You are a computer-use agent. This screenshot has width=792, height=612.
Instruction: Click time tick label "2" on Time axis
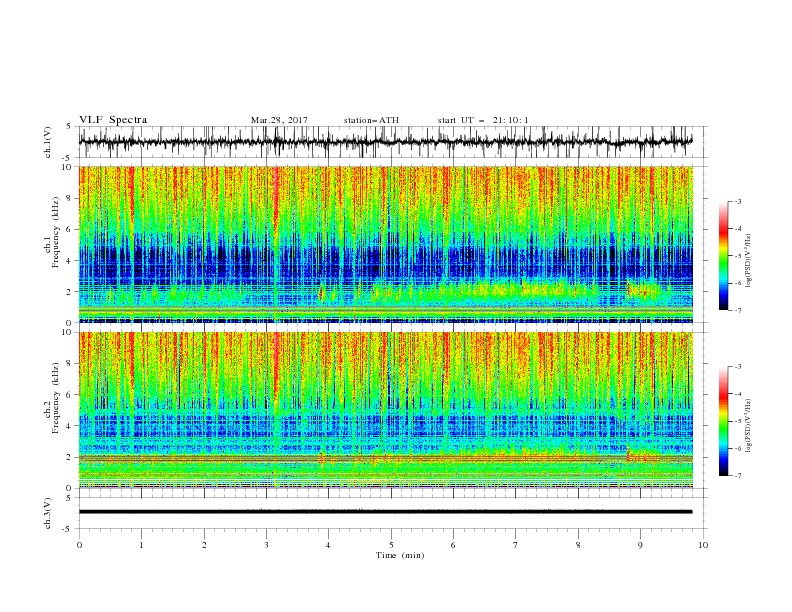pyautogui.click(x=204, y=545)
